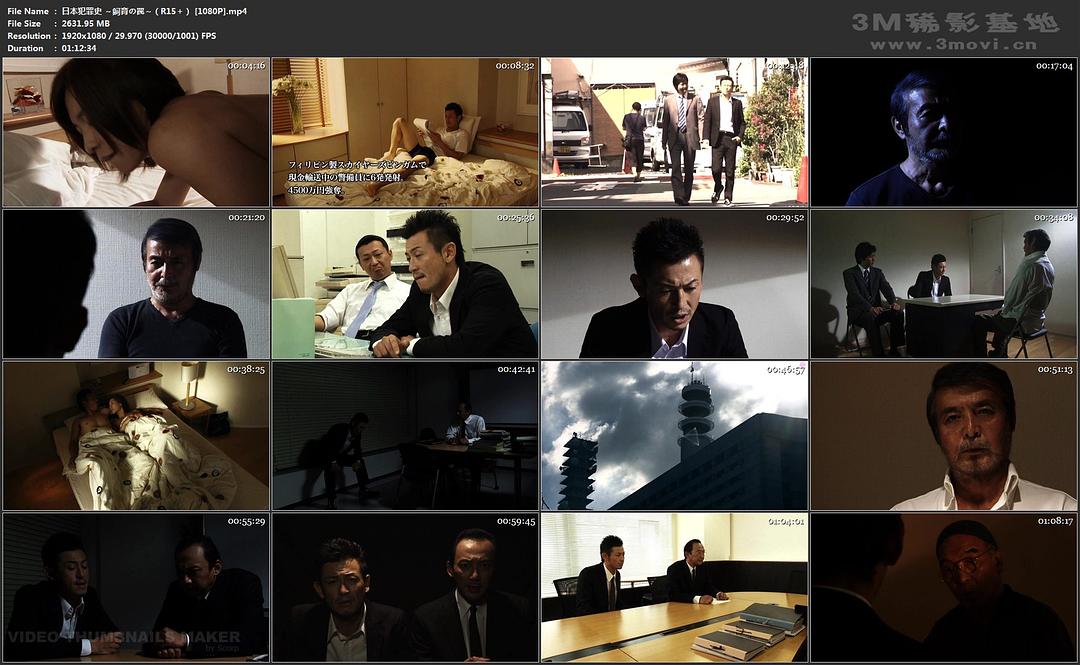
Task: Open the thumbnail timestamped 00:51:13
Action: point(943,436)
